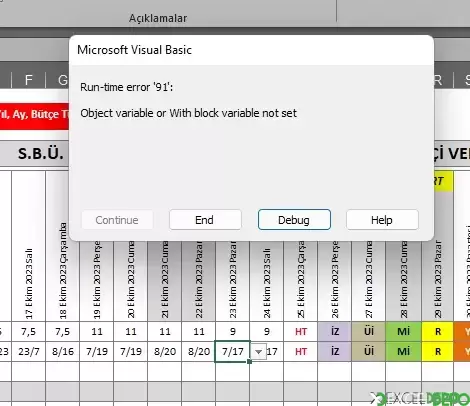Select the selected 7/17 cell under 23 Ekim
The height and width of the screenshot is (406, 470).
coord(232,351)
